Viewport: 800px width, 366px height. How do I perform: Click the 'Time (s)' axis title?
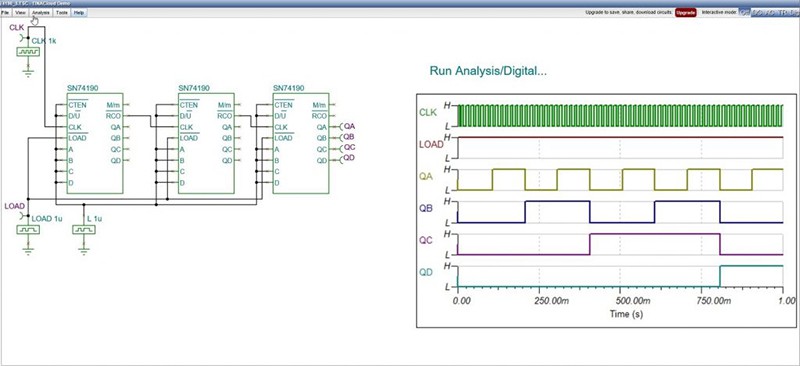click(626, 314)
